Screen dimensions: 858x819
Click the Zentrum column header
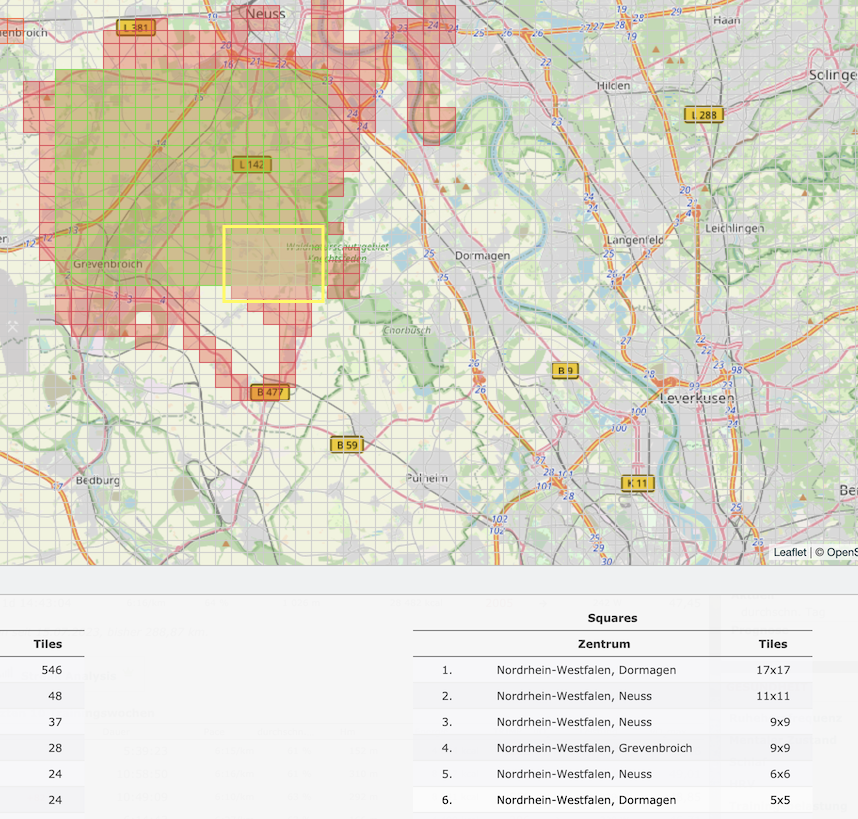pos(603,644)
